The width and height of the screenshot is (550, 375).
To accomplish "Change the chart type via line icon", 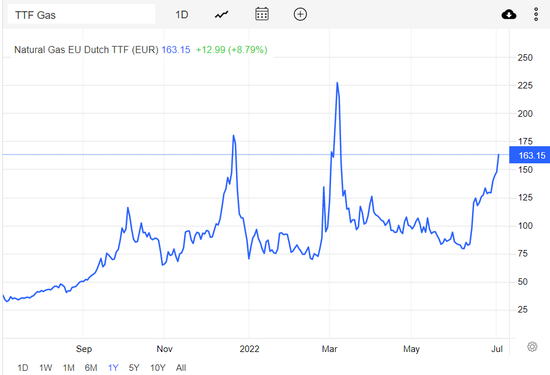I will 222,15.
